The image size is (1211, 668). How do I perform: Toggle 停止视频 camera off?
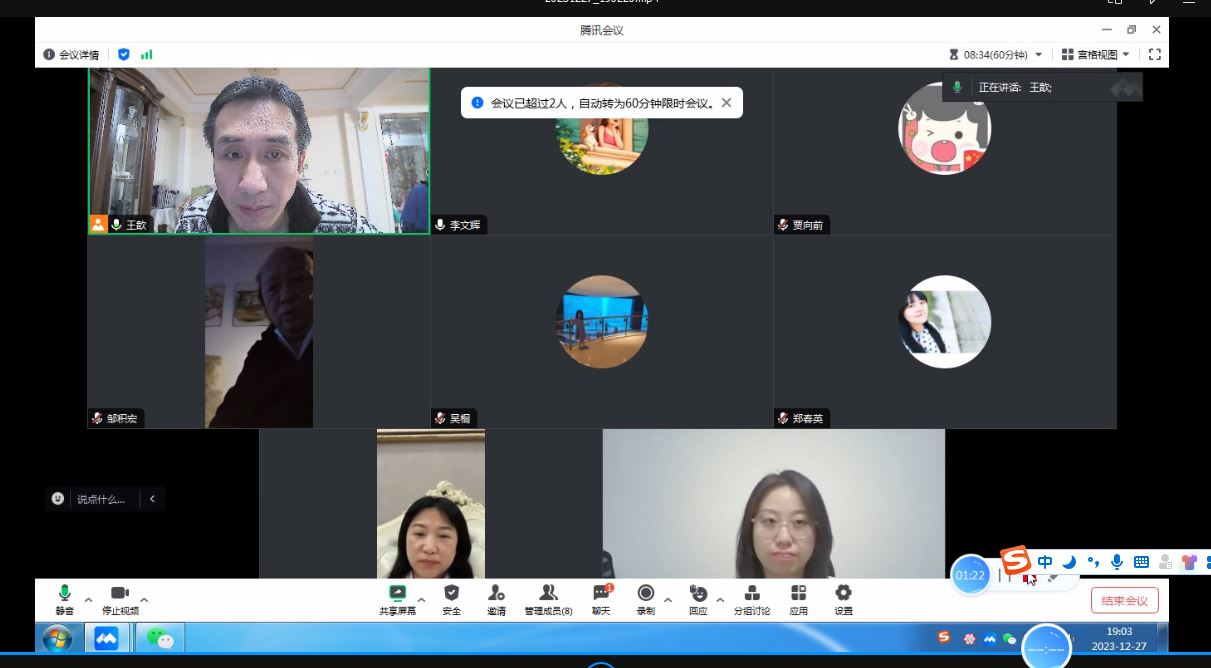(x=120, y=599)
